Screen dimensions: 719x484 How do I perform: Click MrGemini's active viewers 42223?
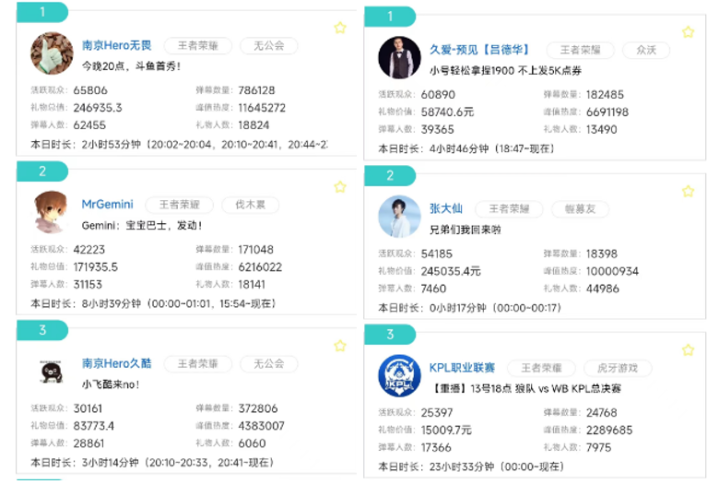89,249
